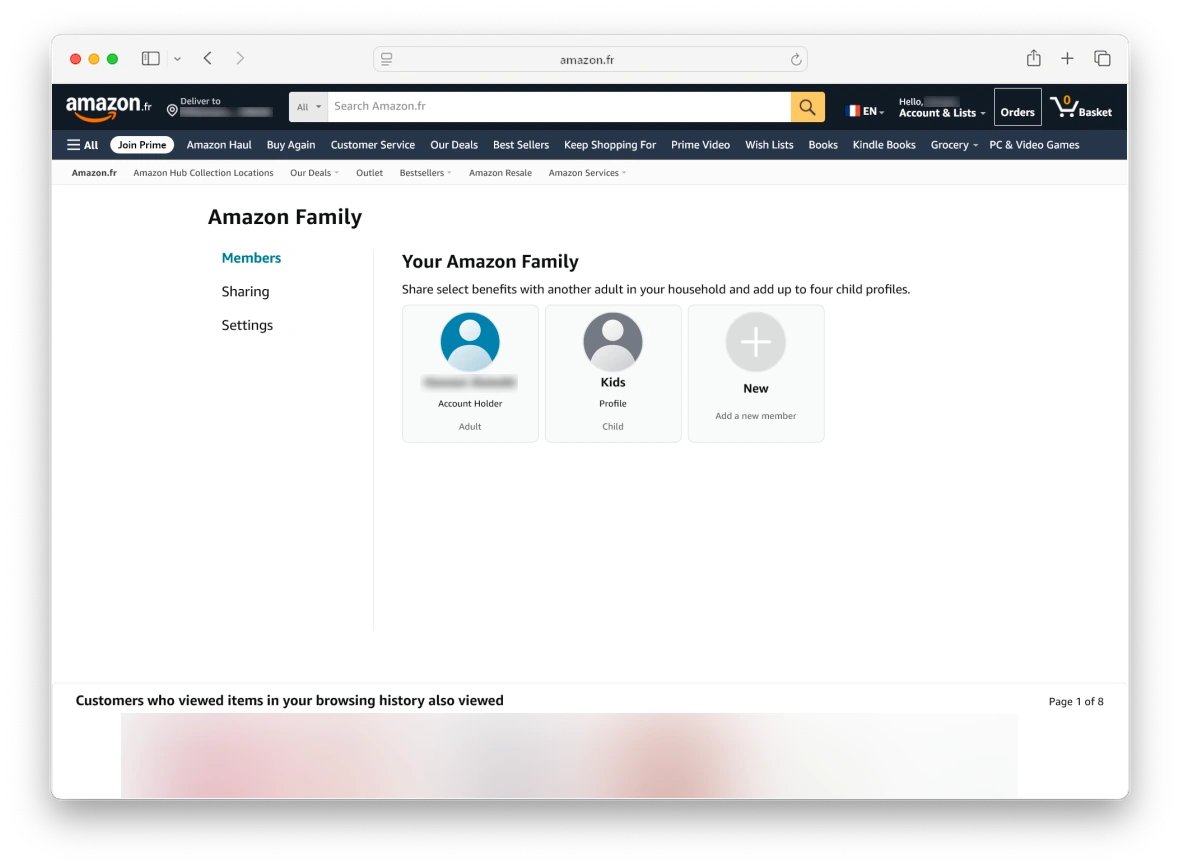Click the page settings icon in the address bar

(x=387, y=59)
